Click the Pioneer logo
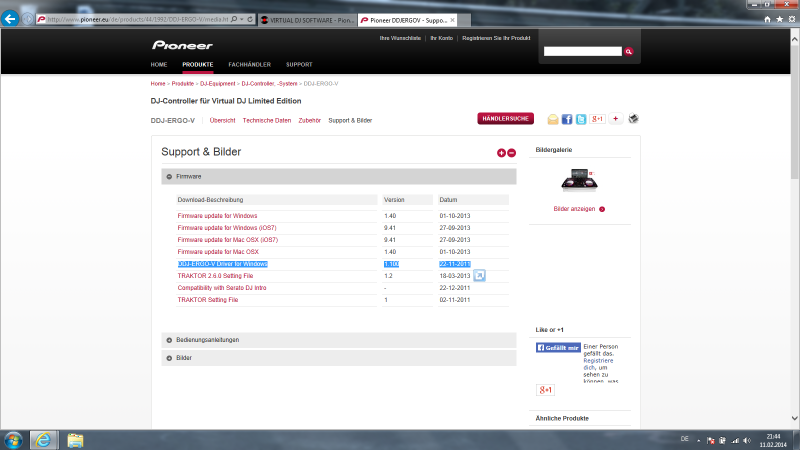 182,45
